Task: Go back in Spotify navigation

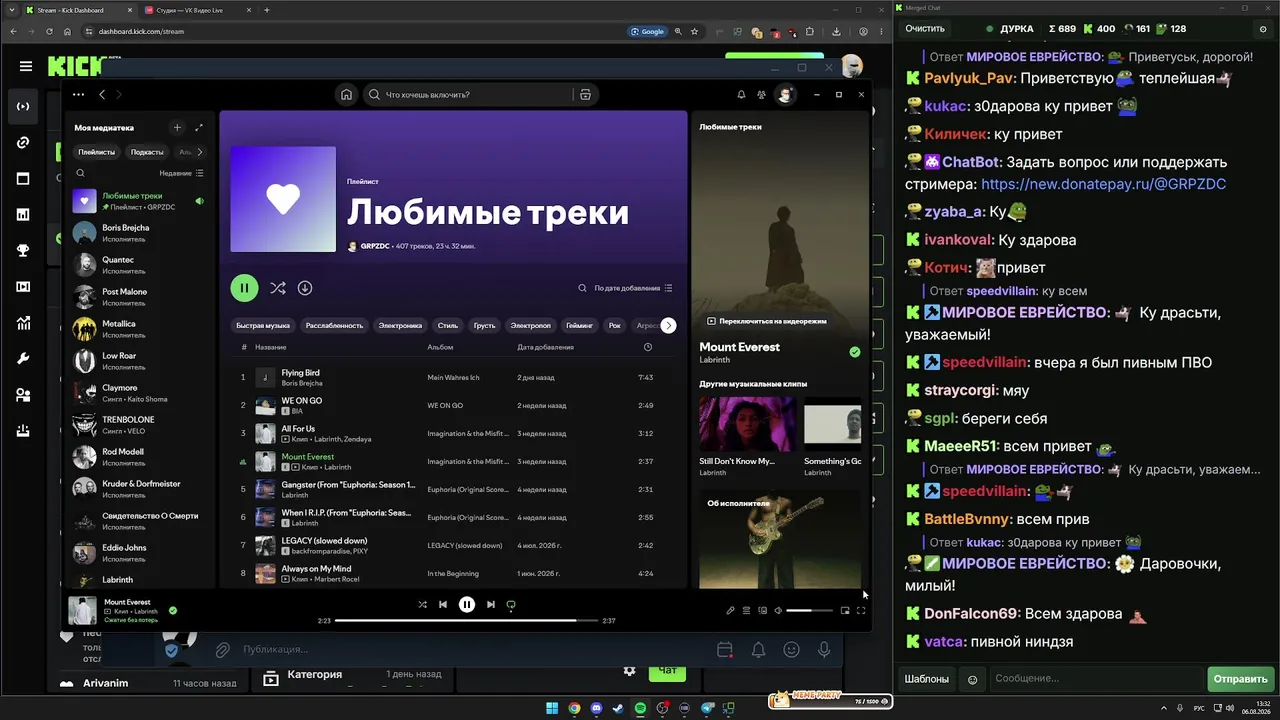Action: click(x=102, y=95)
